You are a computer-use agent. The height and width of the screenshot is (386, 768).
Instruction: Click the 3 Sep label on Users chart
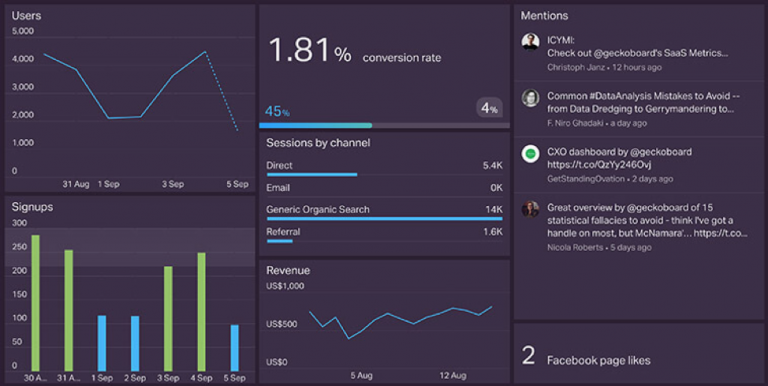tap(173, 184)
